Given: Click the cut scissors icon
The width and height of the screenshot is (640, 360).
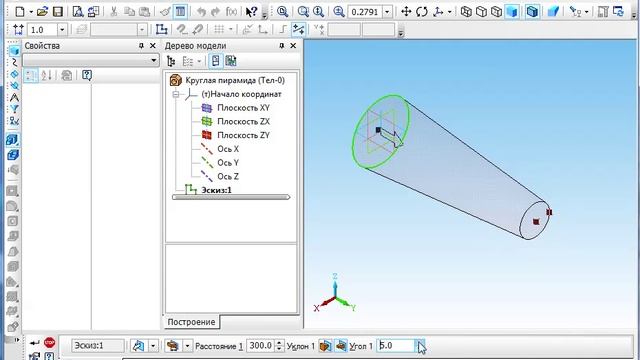Looking at the screenshot, I should click(113, 11).
